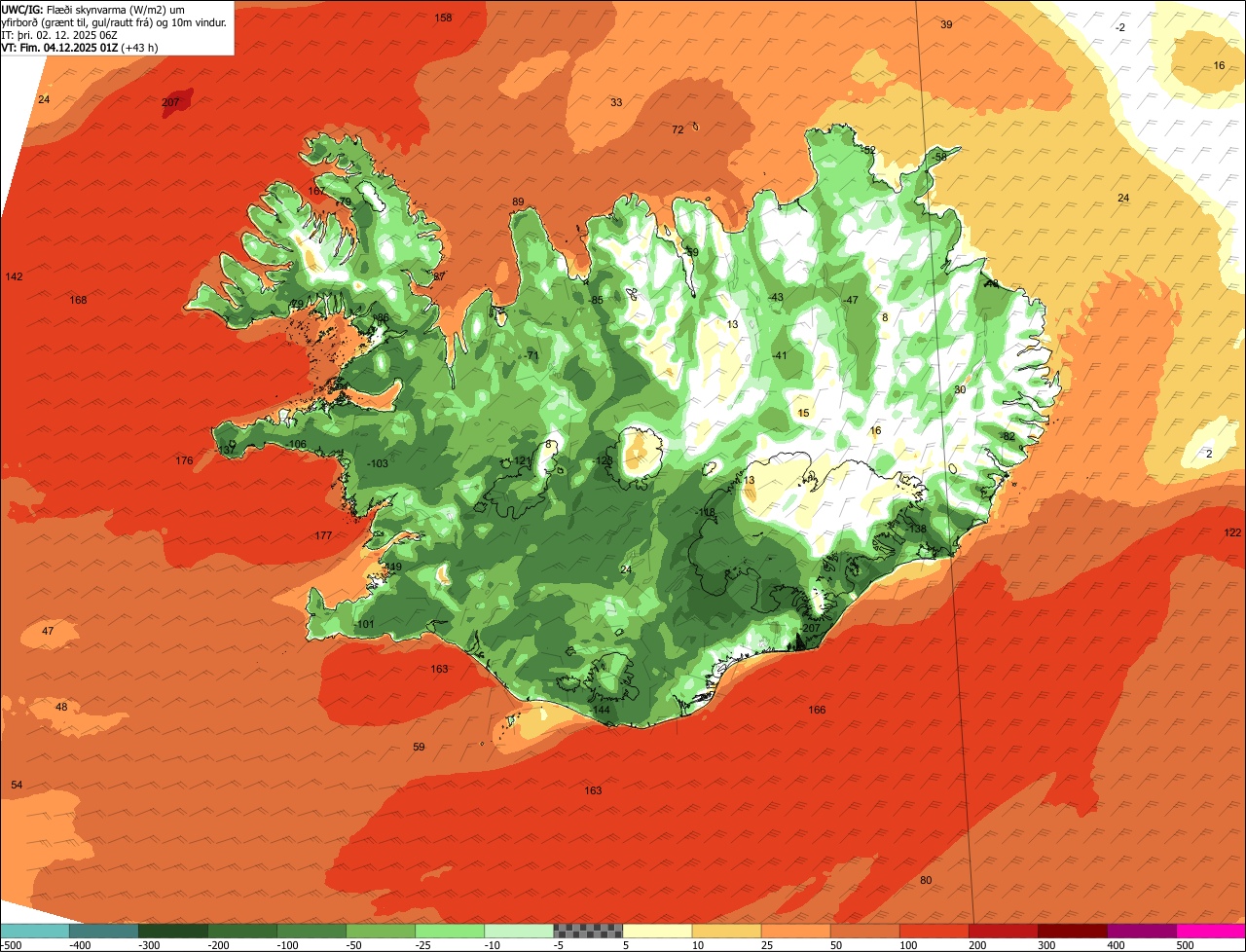Click the -2 value in the top-right
Viewport: 1246px width, 952px height.
(1120, 27)
